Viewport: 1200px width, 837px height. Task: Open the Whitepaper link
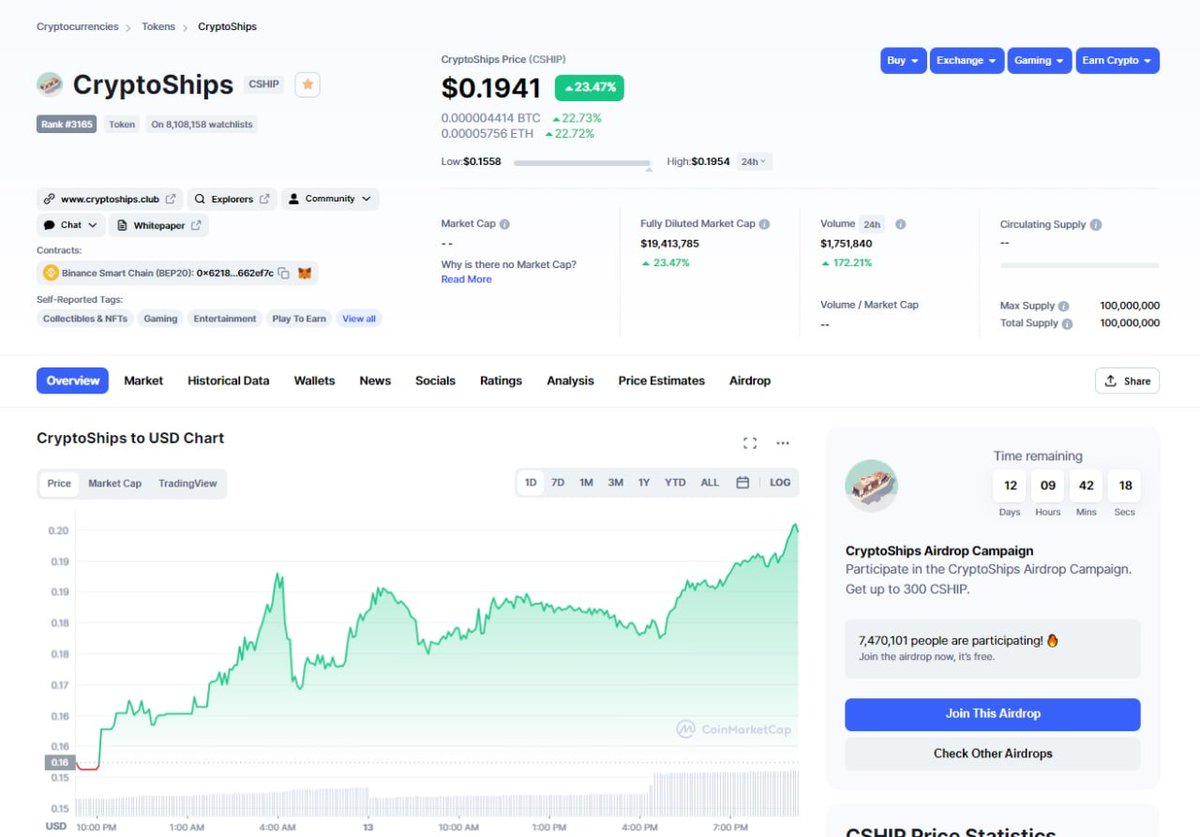tap(159, 225)
